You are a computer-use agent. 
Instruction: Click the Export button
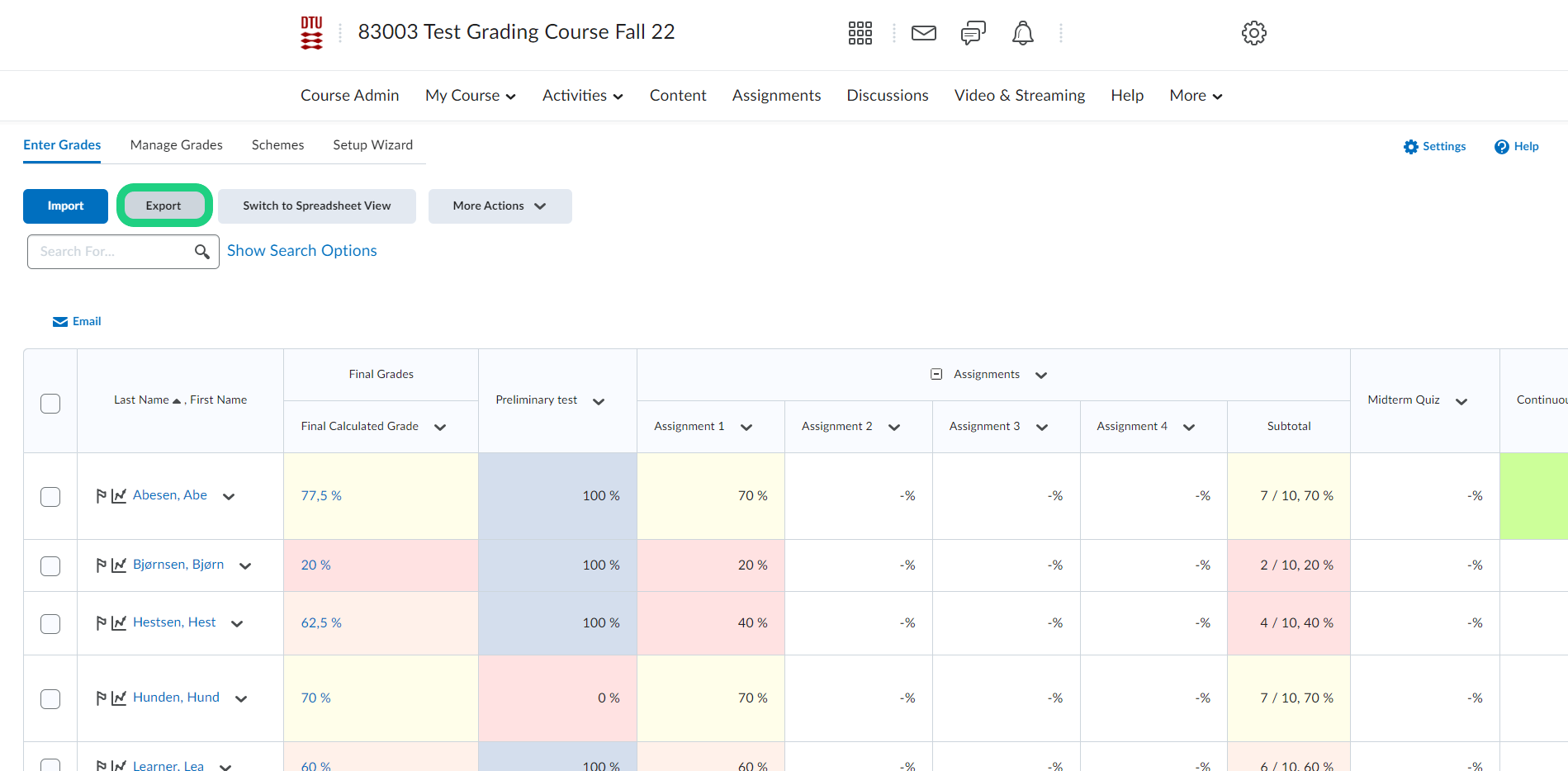[163, 206]
